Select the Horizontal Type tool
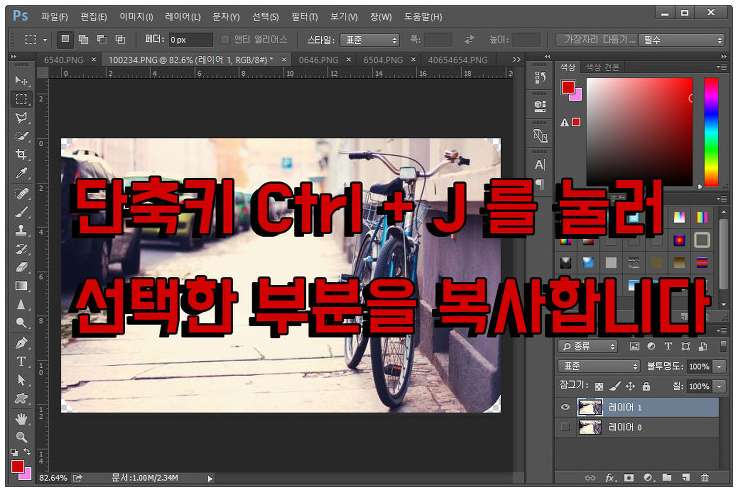Viewport: 740px width, 491px height. pos(21,362)
